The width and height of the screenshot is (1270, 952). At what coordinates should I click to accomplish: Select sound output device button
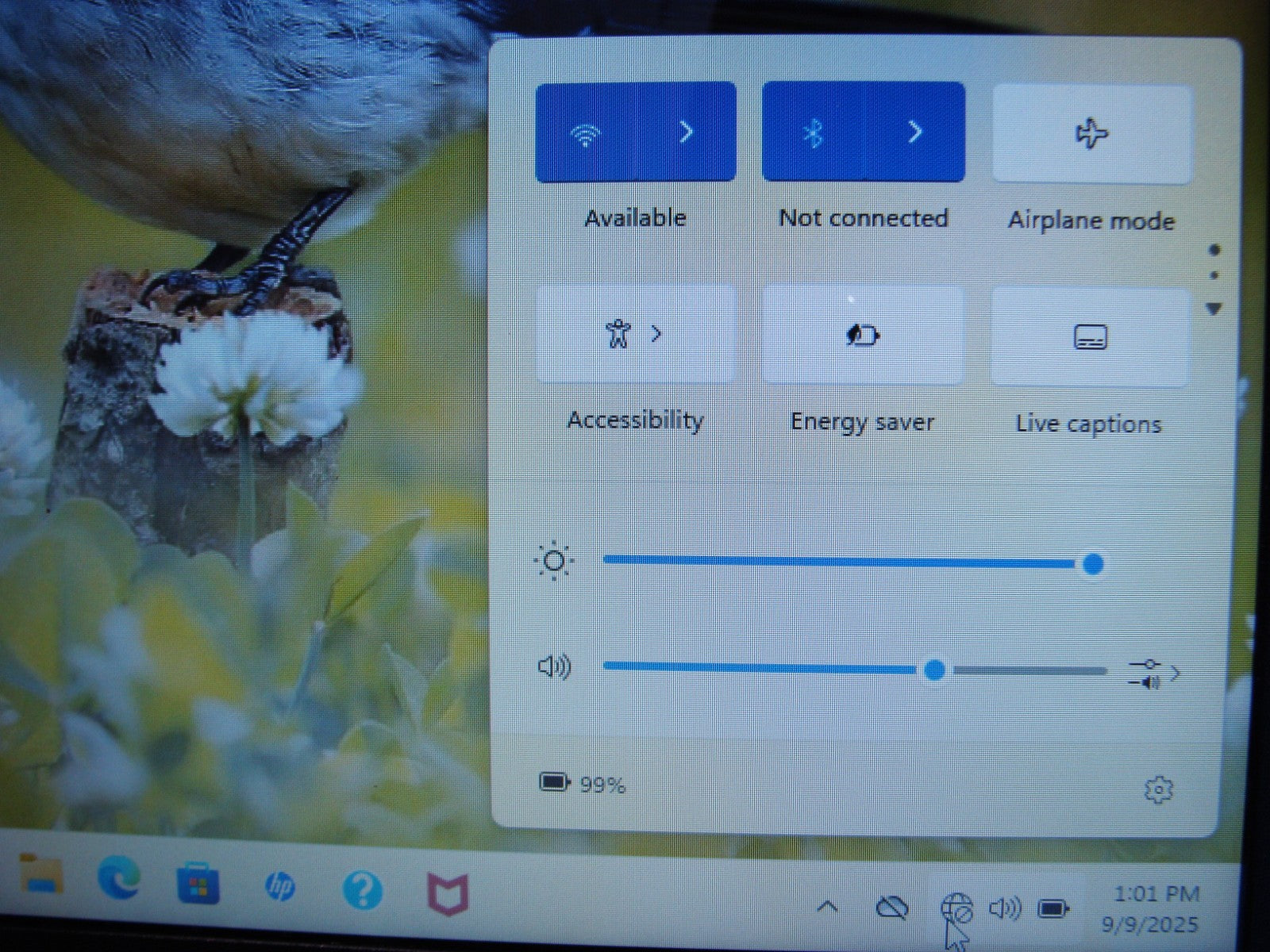click(1153, 674)
